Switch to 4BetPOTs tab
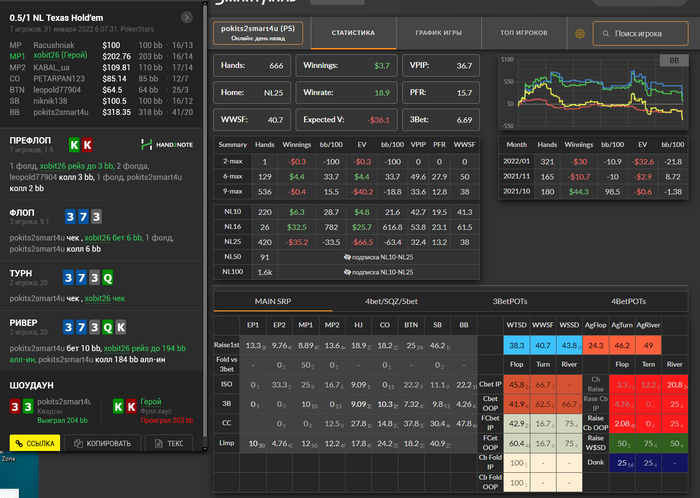 click(628, 302)
